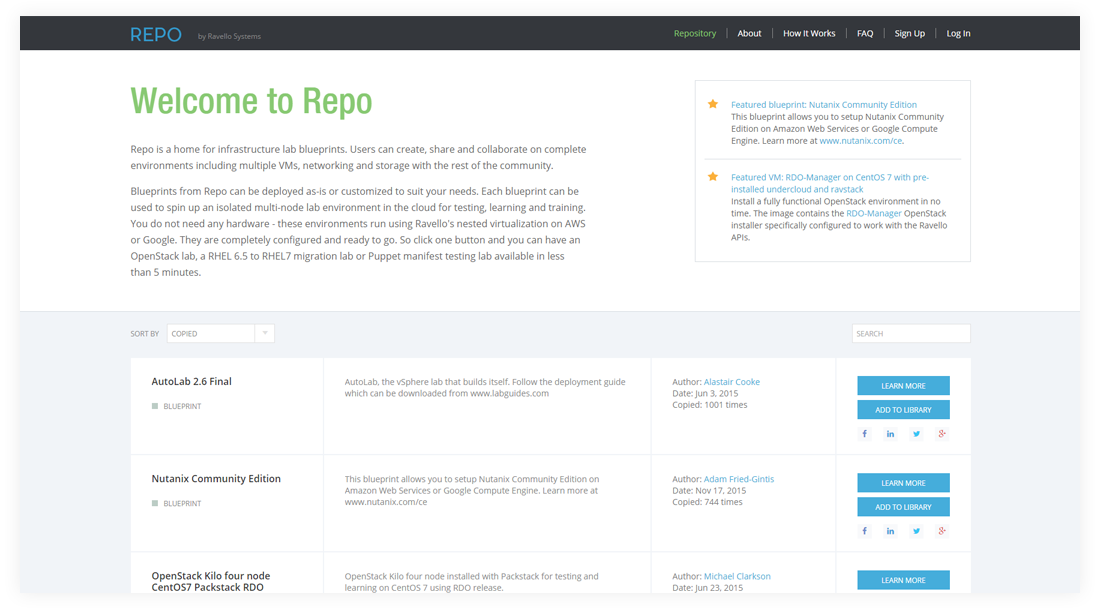1100x609 pixels.
Task: Click the star icon beside Featured blueprint
Action: [x=713, y=104]
